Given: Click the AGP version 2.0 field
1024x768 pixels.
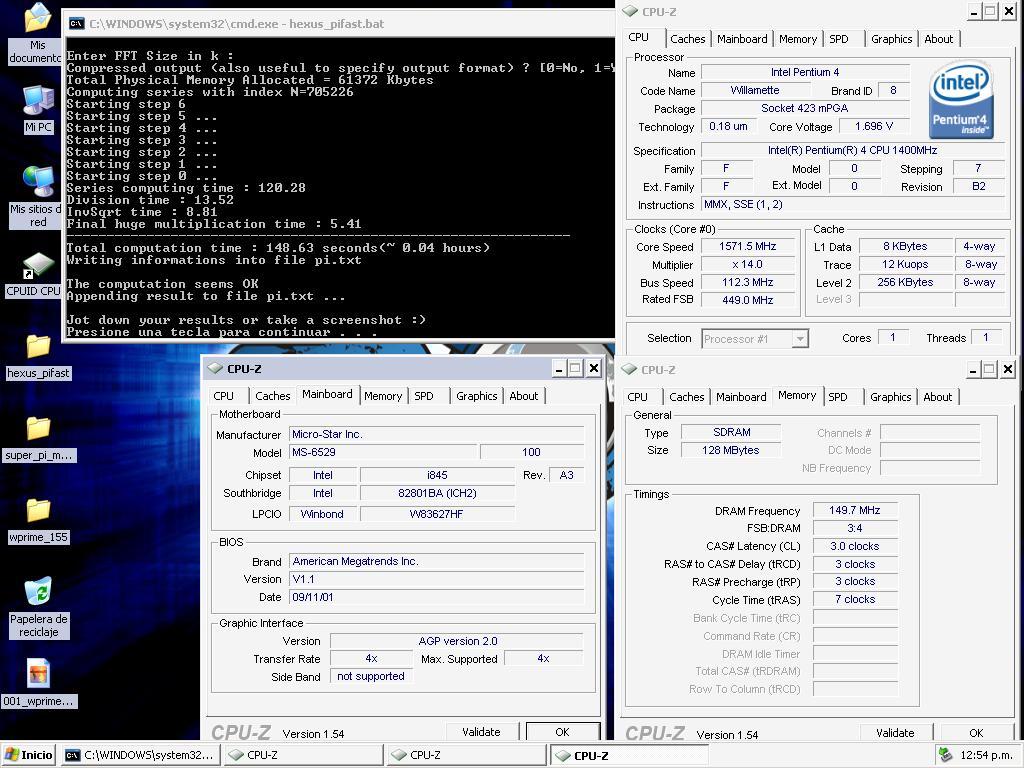Looking at the screenshot, I should [x=457, y=641].
